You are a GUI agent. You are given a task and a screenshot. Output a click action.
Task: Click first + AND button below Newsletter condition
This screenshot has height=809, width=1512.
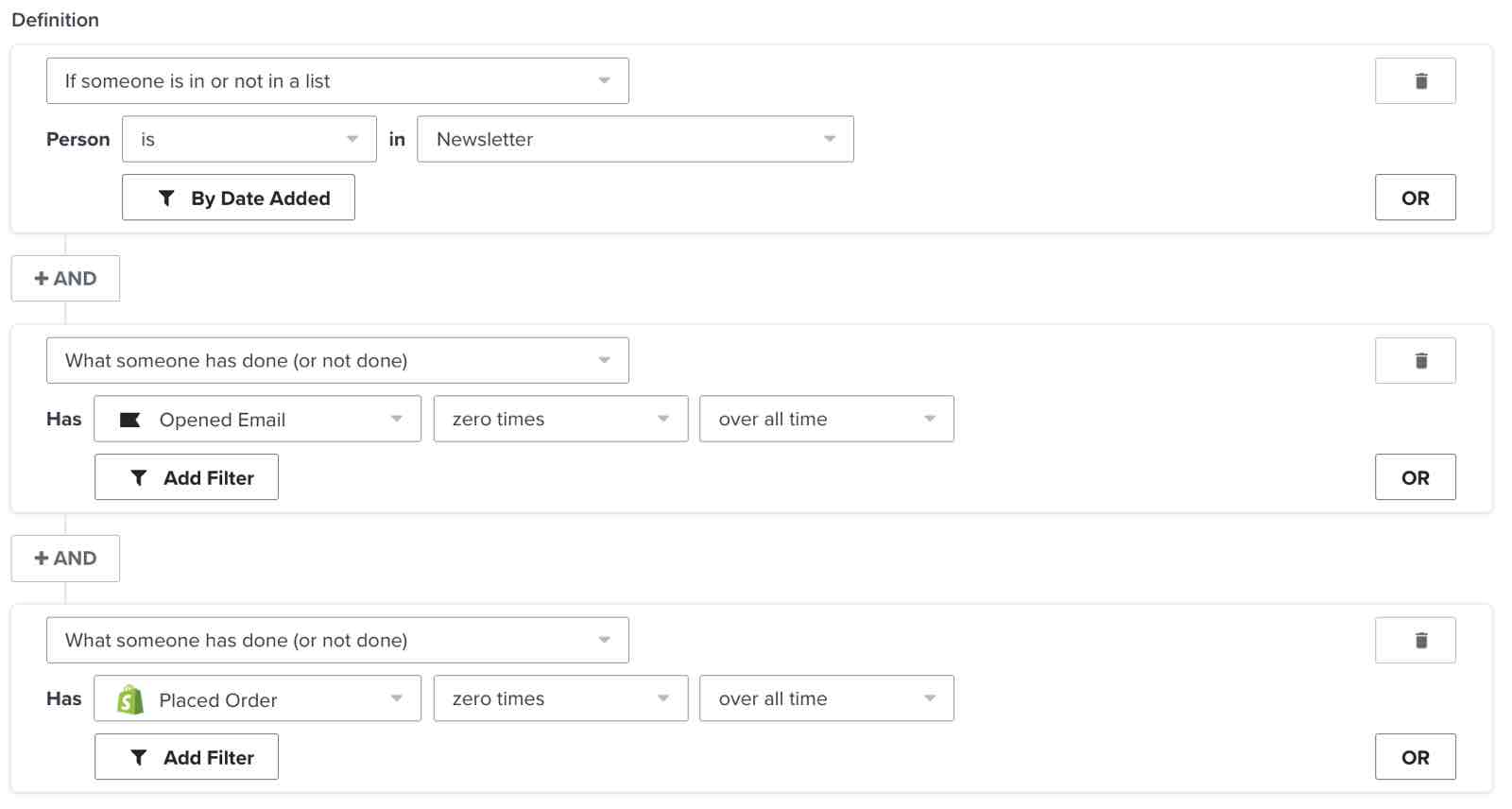pyautogui.click(x=65, y=279)
